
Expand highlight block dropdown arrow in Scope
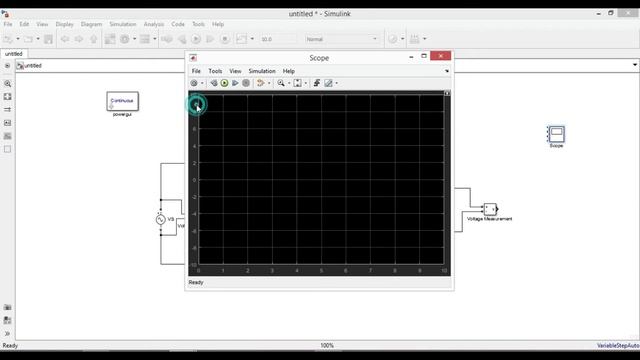[x=269, y=84]
